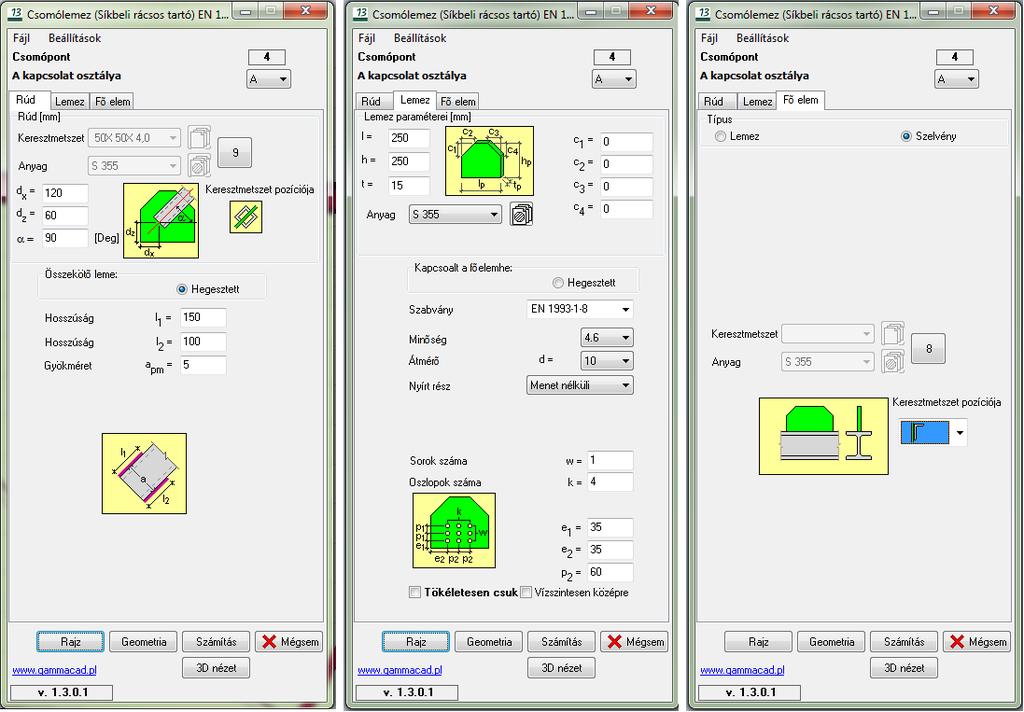Open connection class dropdown in right window

click(x=956, y=79)
